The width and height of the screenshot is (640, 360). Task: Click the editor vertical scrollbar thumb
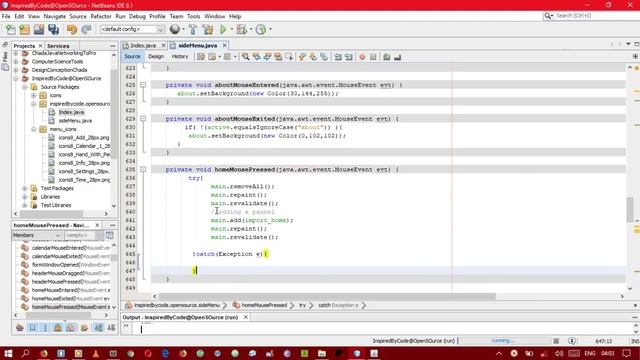(x=630, y=210)
